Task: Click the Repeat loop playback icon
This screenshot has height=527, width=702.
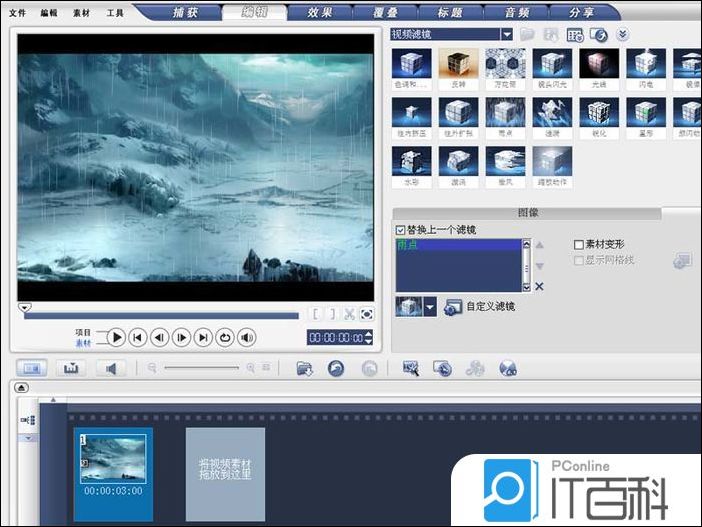Action: [225, 338]
